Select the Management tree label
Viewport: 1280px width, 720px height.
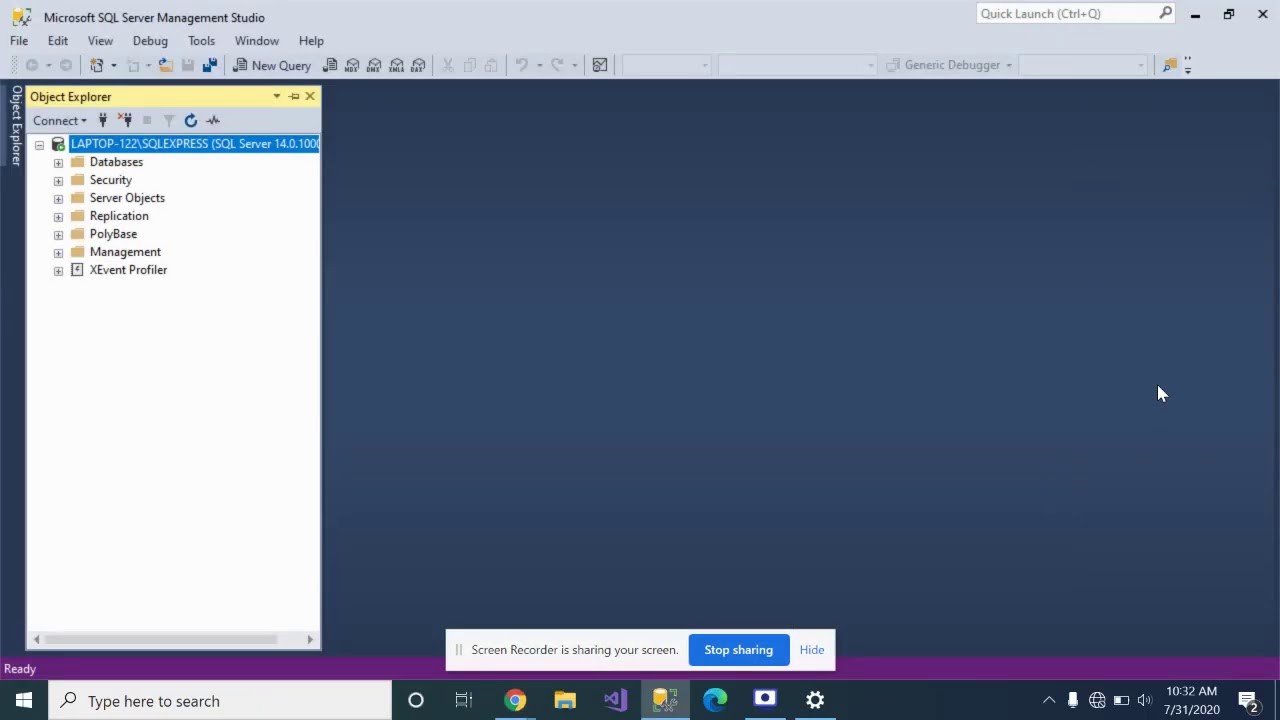125,252
